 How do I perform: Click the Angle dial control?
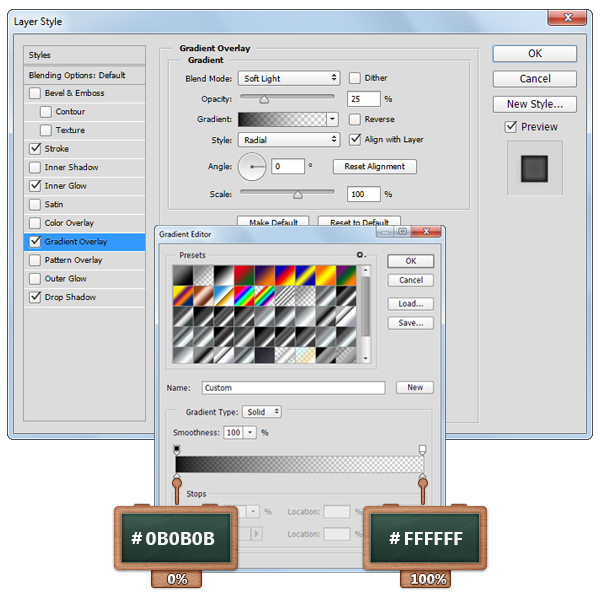(x=252, y=167)
